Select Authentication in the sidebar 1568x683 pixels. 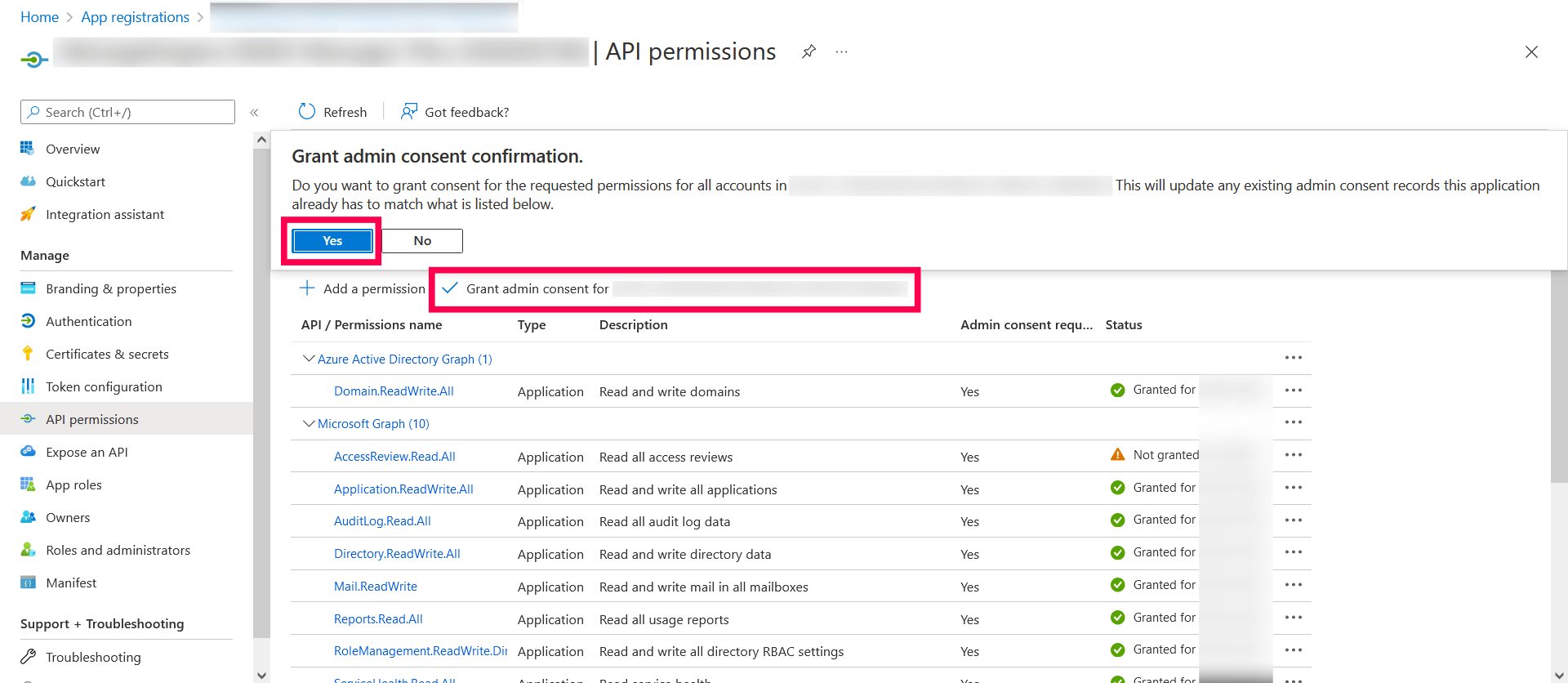88,321
